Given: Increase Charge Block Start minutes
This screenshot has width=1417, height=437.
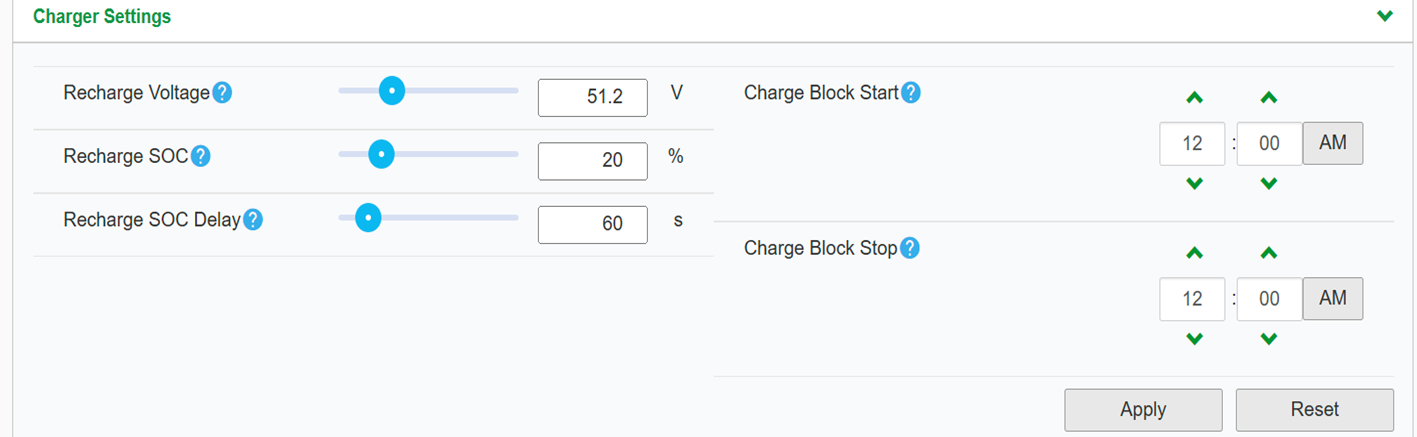Looking at the screenshot, I should click(1269, 98).
